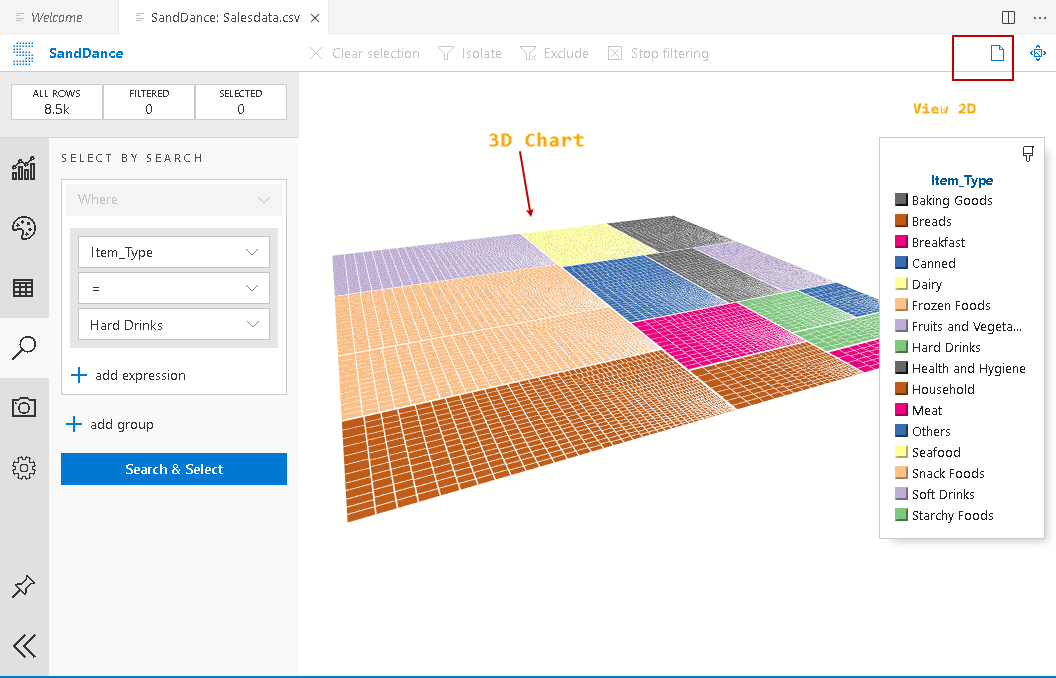
Task: Open the Chart panel in the sidebar
Action: pyautogui.click(x=24, y=169)
